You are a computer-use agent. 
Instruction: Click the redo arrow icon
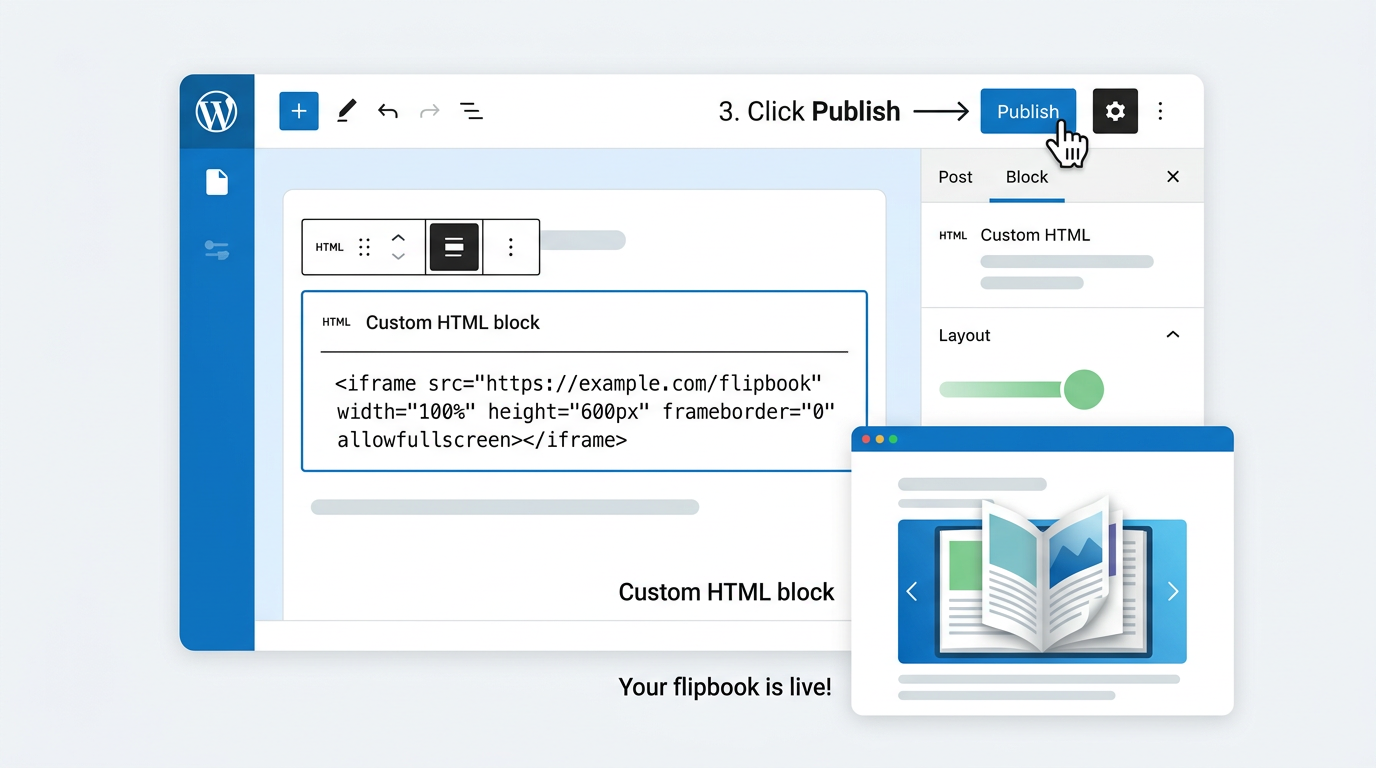[429, 111]
